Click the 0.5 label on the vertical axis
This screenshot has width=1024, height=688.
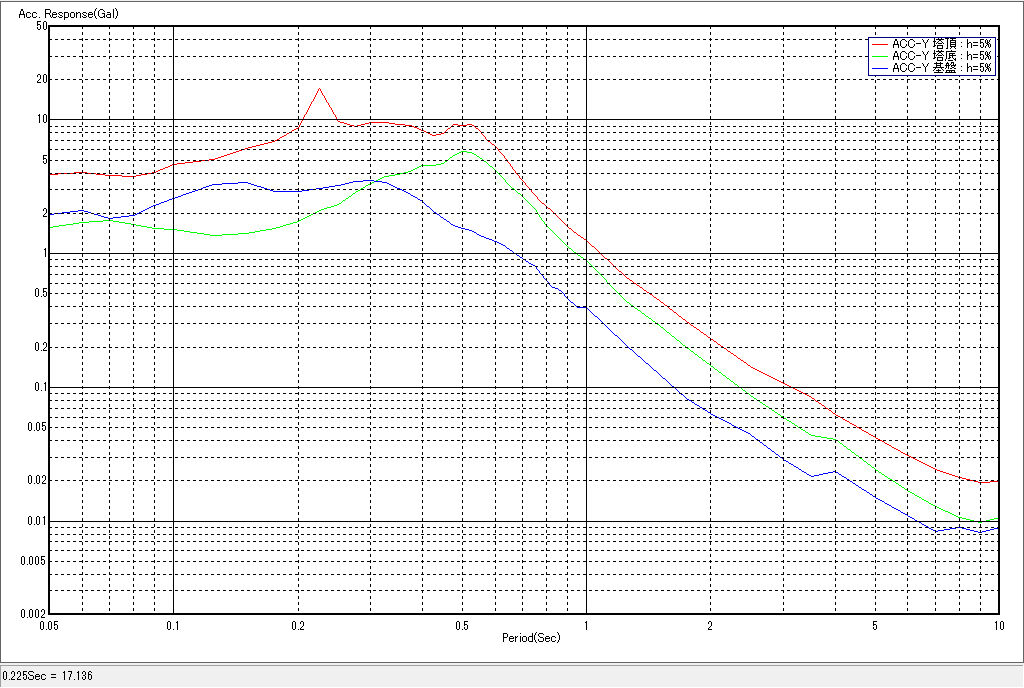(40, 293)
